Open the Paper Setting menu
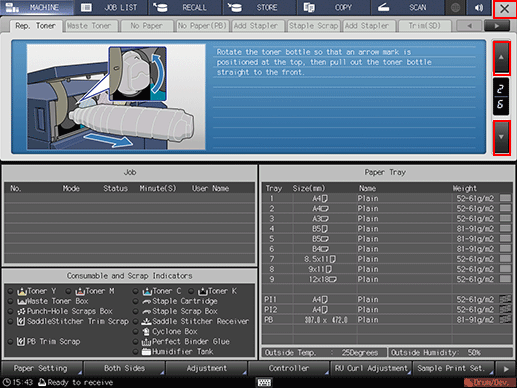 coord(41,368)
